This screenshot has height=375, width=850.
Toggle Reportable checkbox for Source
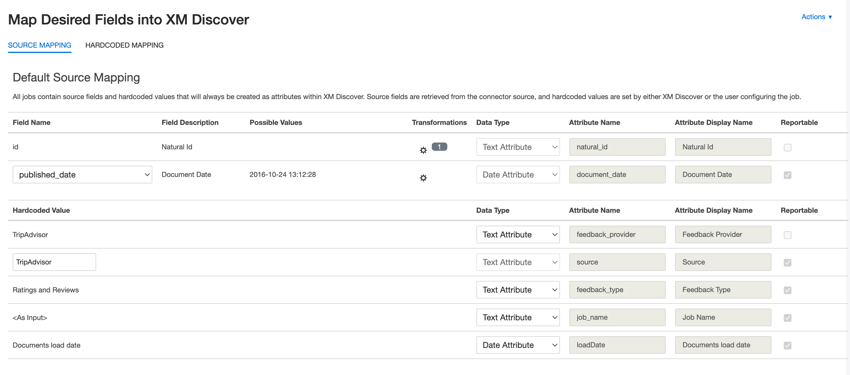(788, 262)
